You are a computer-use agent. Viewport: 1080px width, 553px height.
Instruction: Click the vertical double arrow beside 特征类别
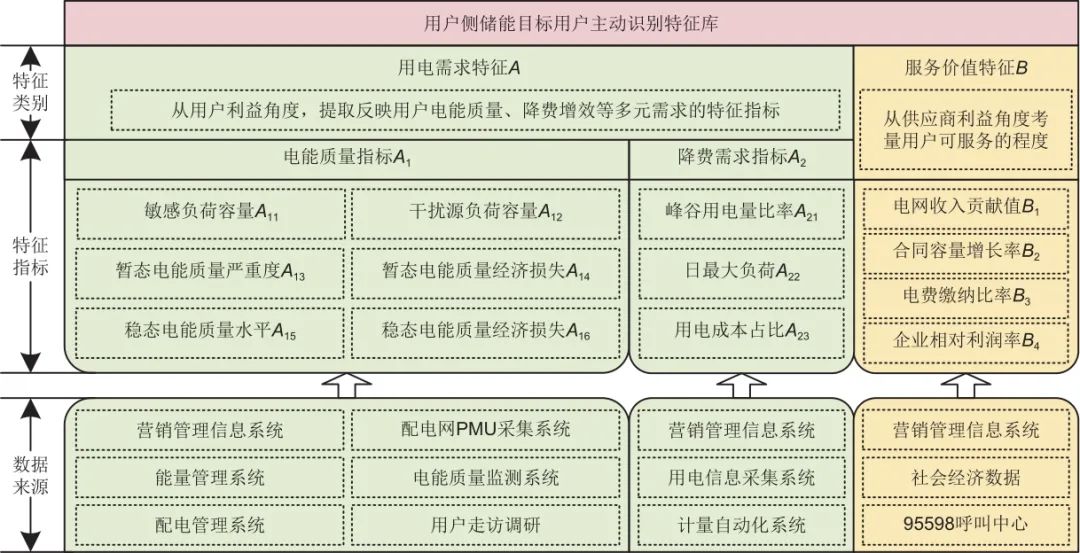point(33,92)
